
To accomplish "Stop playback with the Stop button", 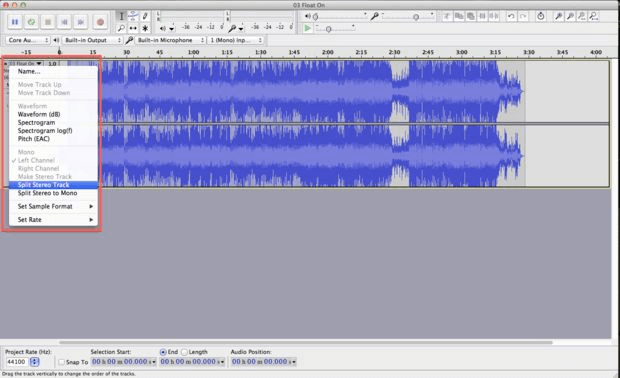I will (x=48, y=22).
